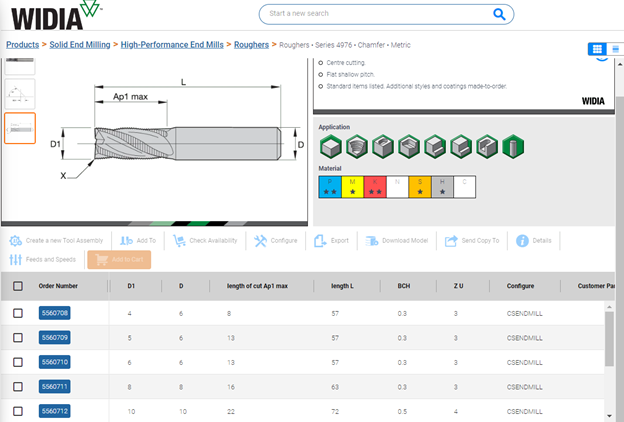The image size is (624, 422).
Task: Click the first green Application hexagon icon
Action: [329, 146]
